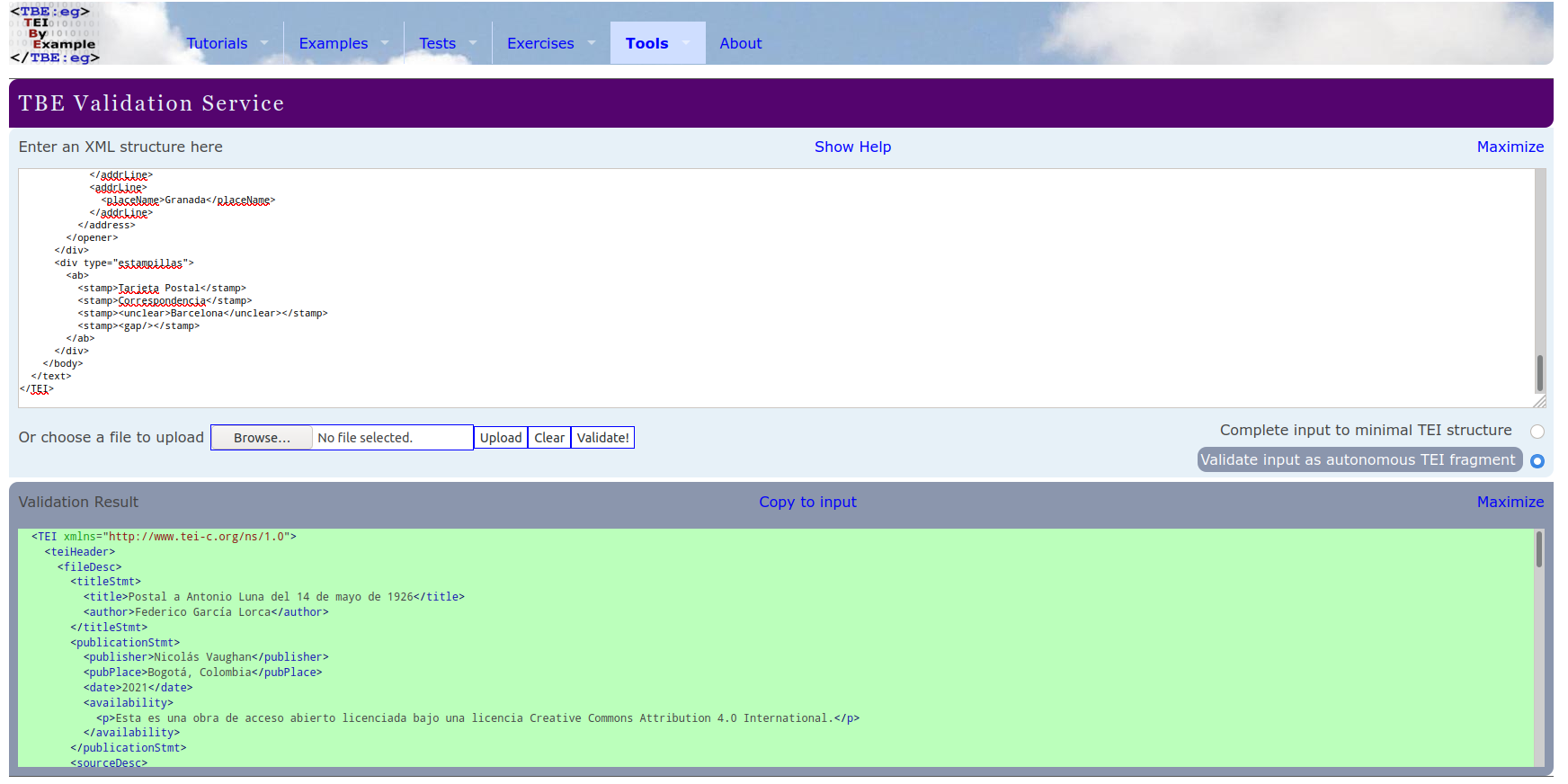Click the Upload button
The height and width of the screenshot is (784, 1568).
[501, 438]
